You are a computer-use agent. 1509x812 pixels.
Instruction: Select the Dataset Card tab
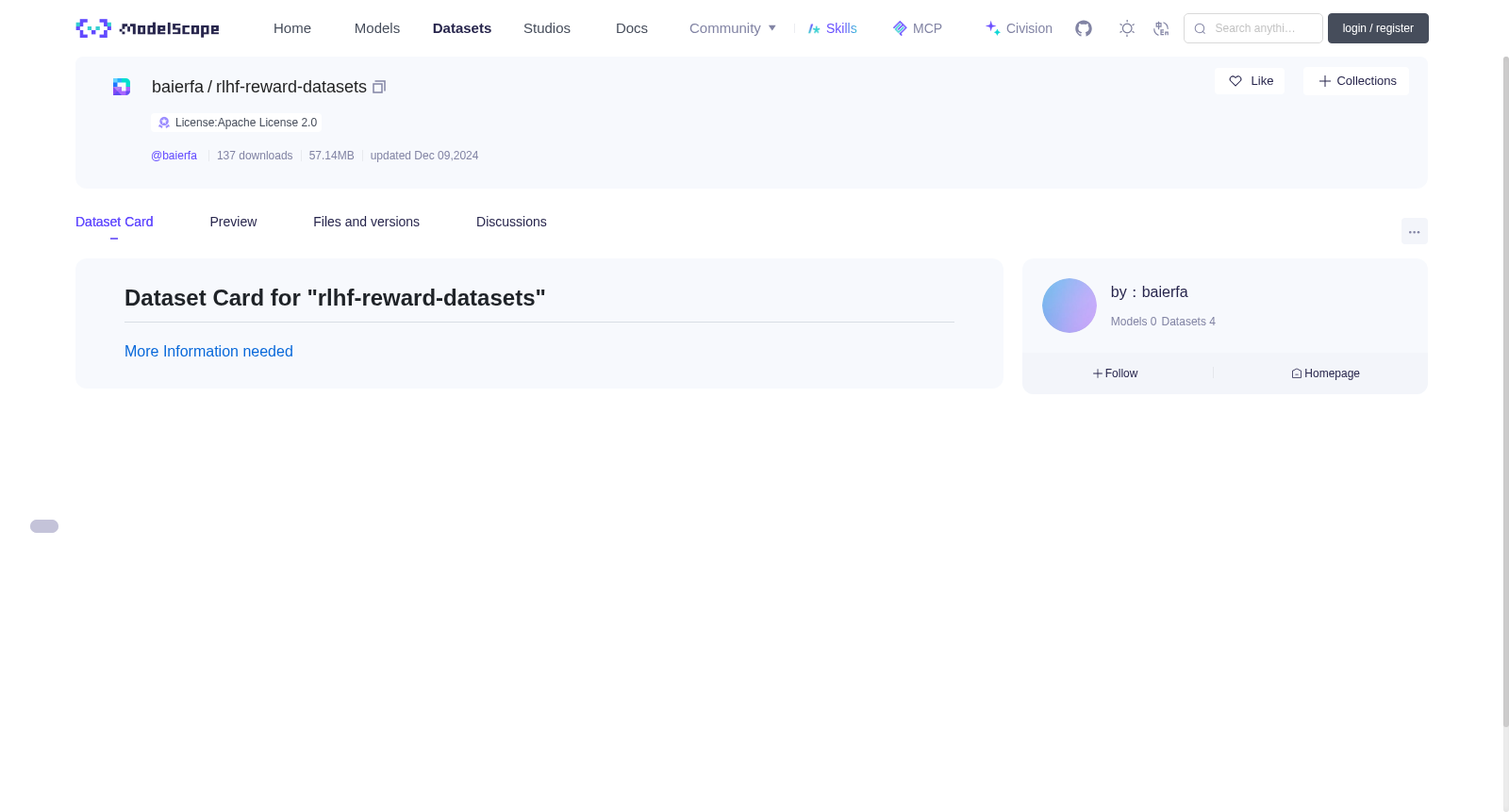pyautogui.click(x=114, y=222)
